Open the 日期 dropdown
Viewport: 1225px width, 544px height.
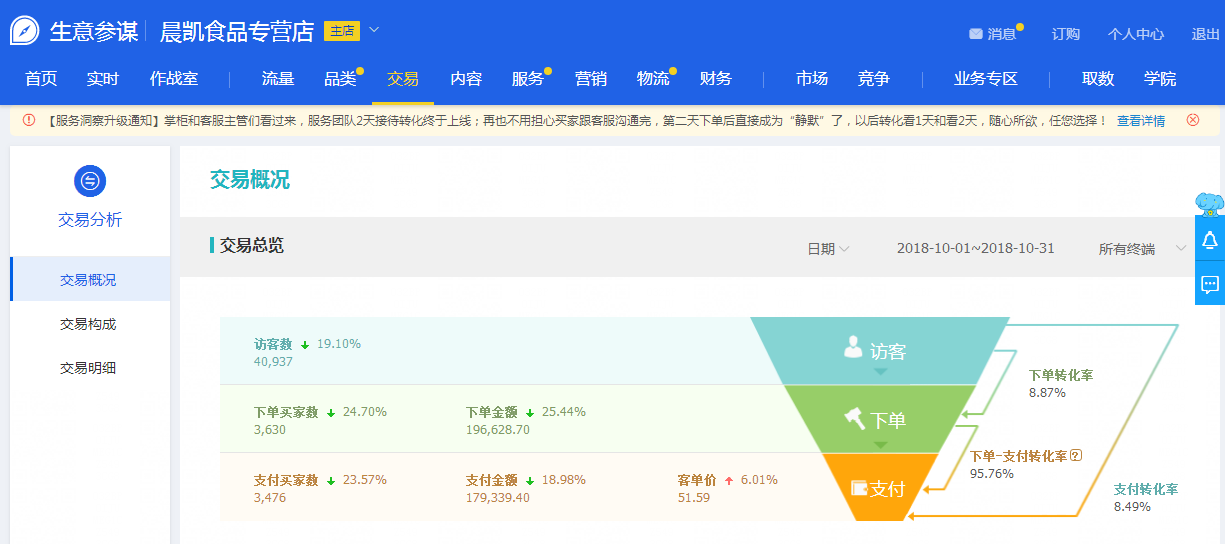pyautogui.click(x=828, y=248)
